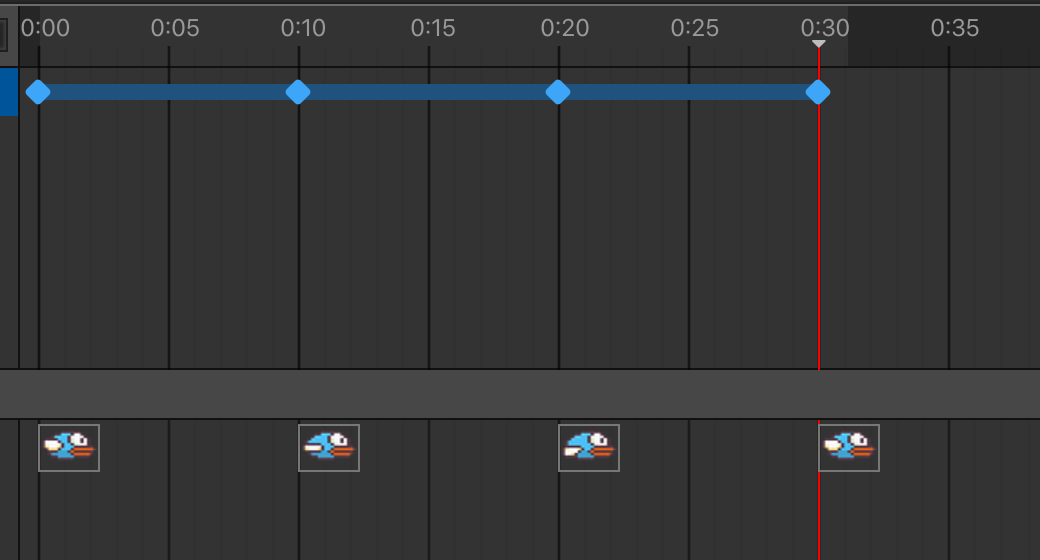The height and width of the screenshot is (560, 1040).
Task: Click the 0:20 label on the time ruler
Action: point(565,29)
